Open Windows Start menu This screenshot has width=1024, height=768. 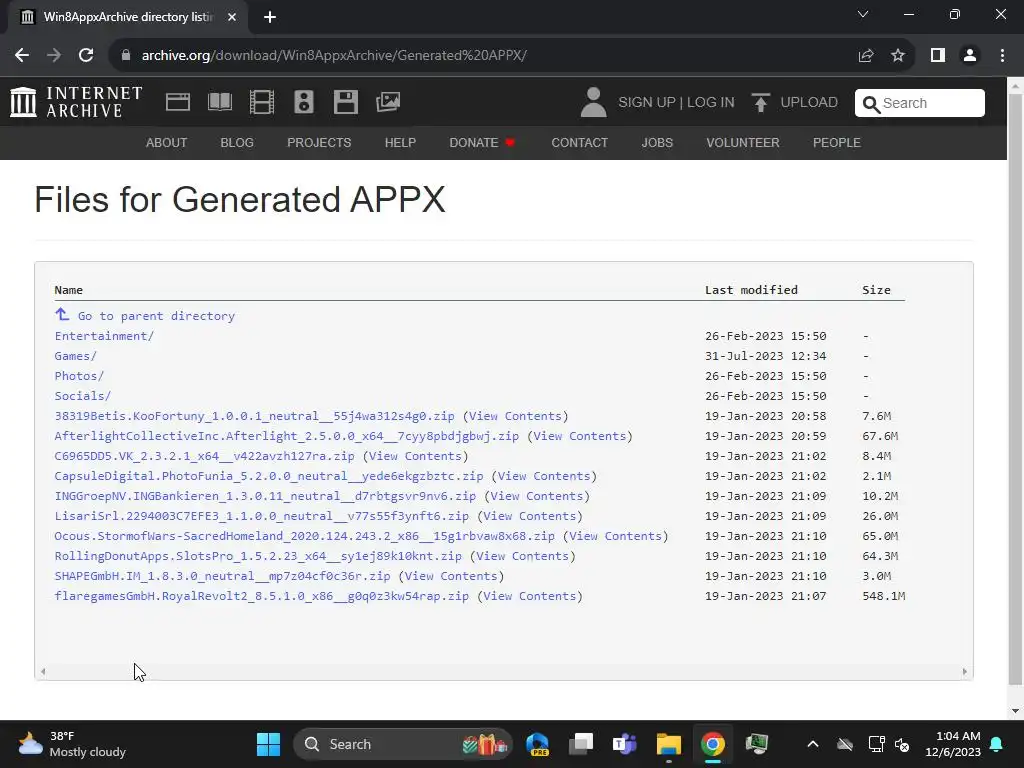click(268, 744)
